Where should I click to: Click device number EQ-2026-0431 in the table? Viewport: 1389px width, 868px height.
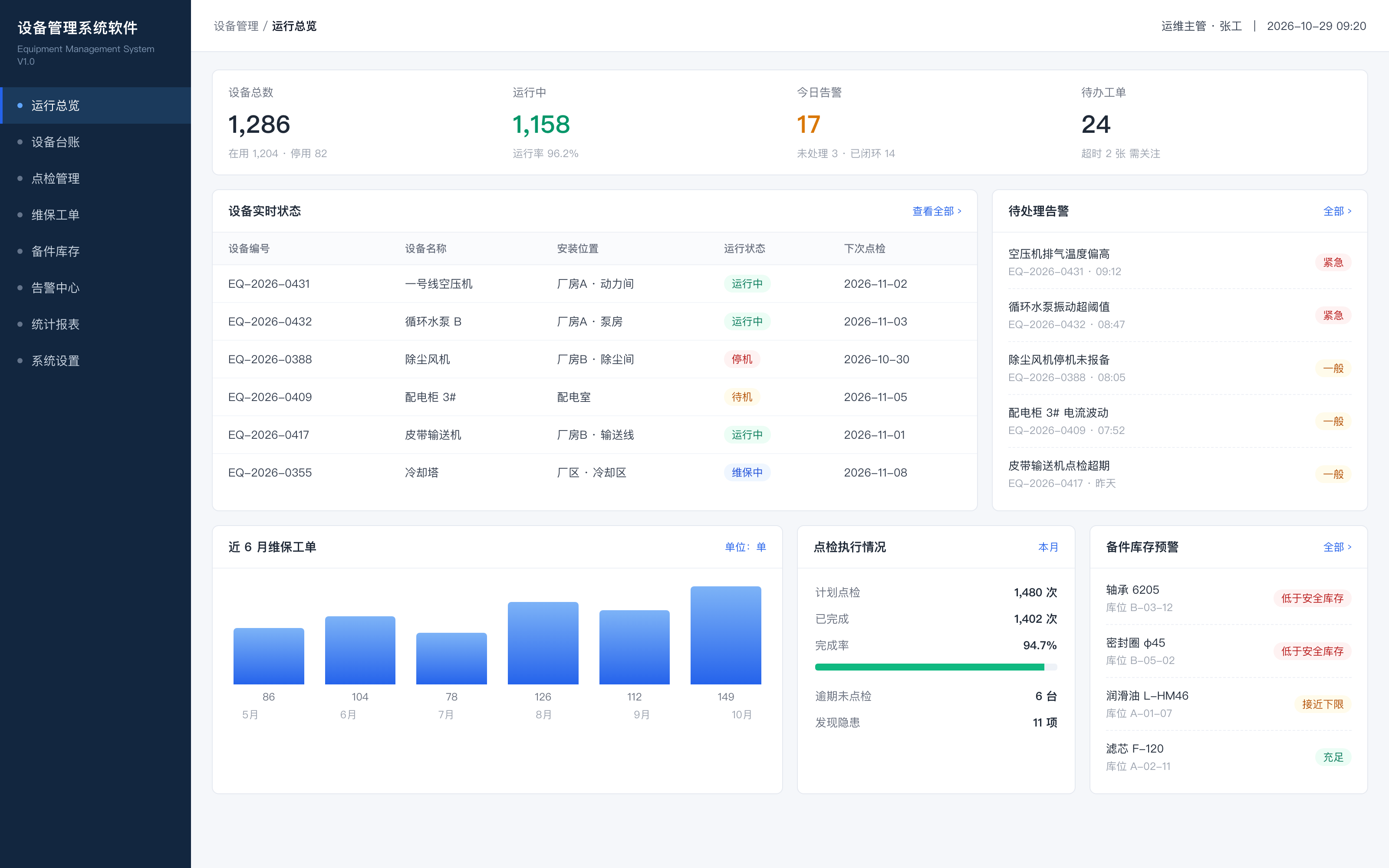pyautogui.click(x=269, y=283)
